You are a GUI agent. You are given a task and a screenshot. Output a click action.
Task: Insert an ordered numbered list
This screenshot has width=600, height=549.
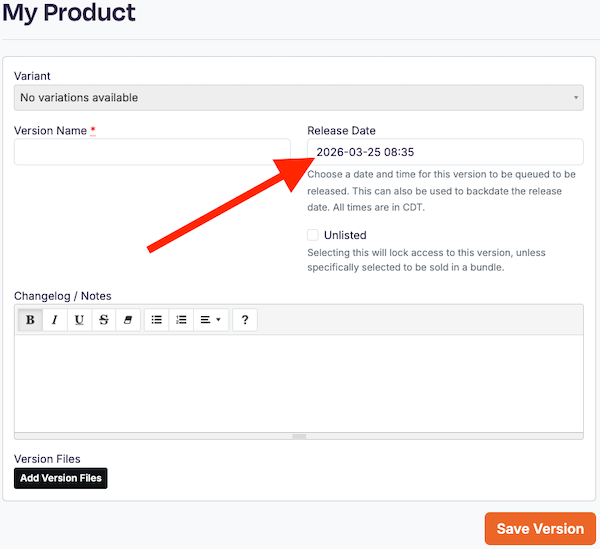pyautogui.click(x=181, y=320)
